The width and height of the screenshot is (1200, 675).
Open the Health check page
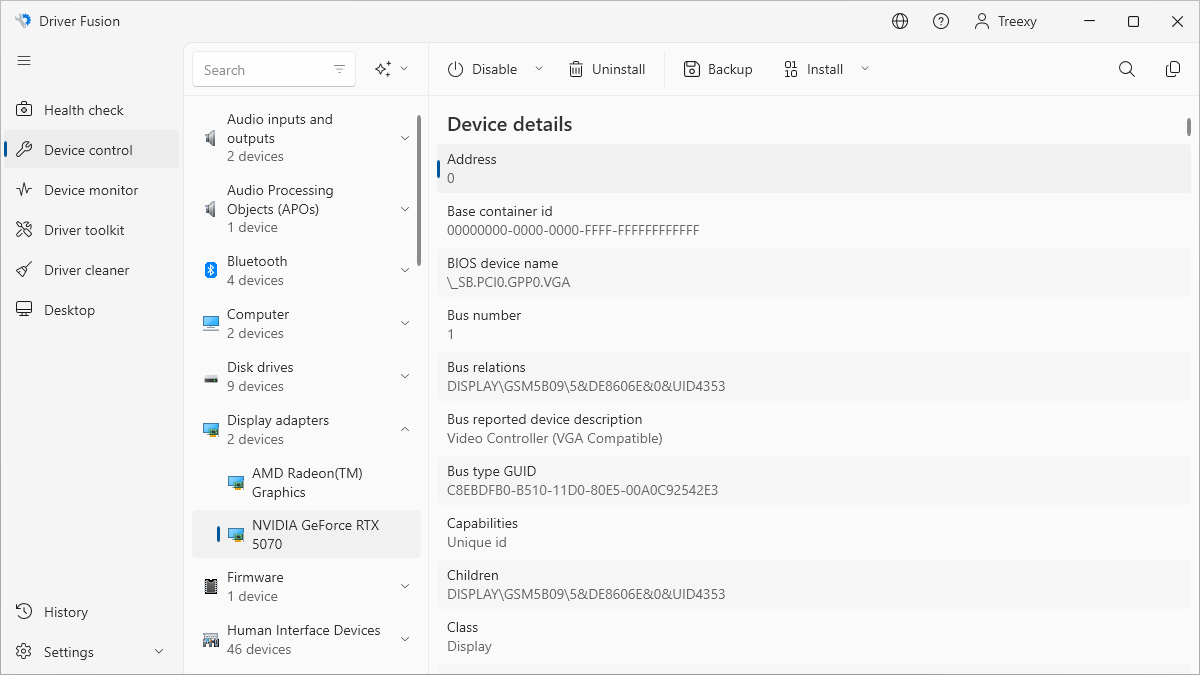click(x=84, y=110)
